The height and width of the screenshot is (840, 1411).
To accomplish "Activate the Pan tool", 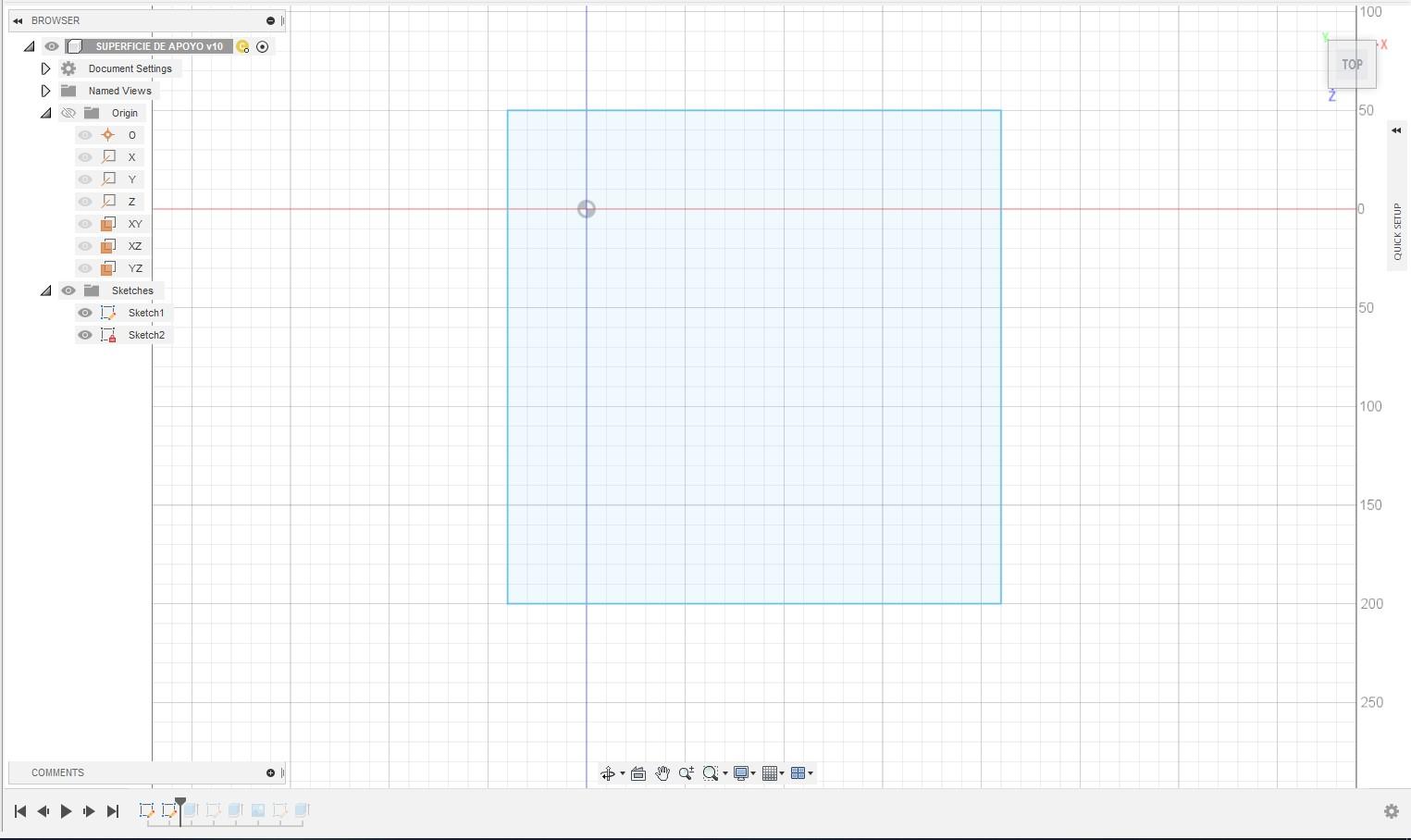I will point(663,773).
